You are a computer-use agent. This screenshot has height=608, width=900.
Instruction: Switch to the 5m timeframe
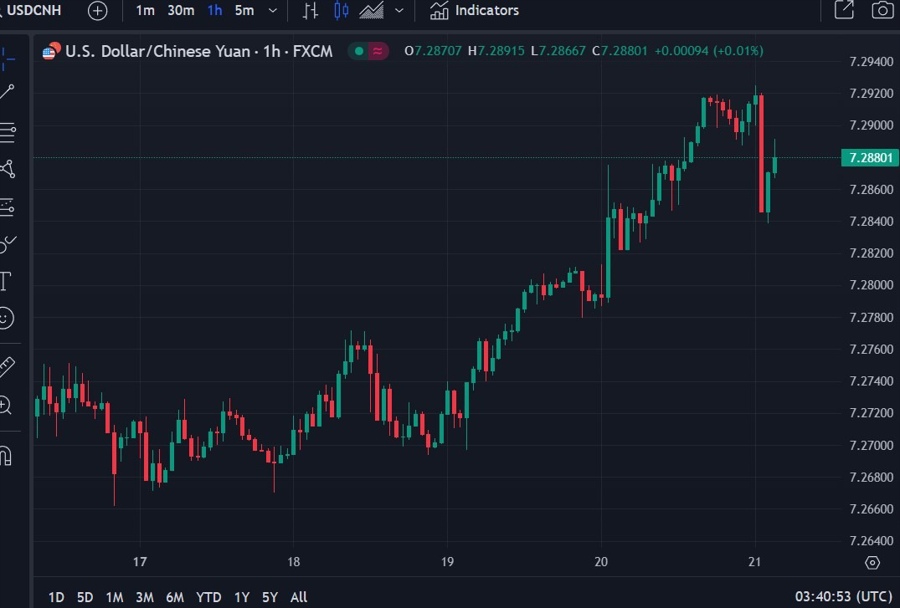pyautogui.click(x=245, y=10)
